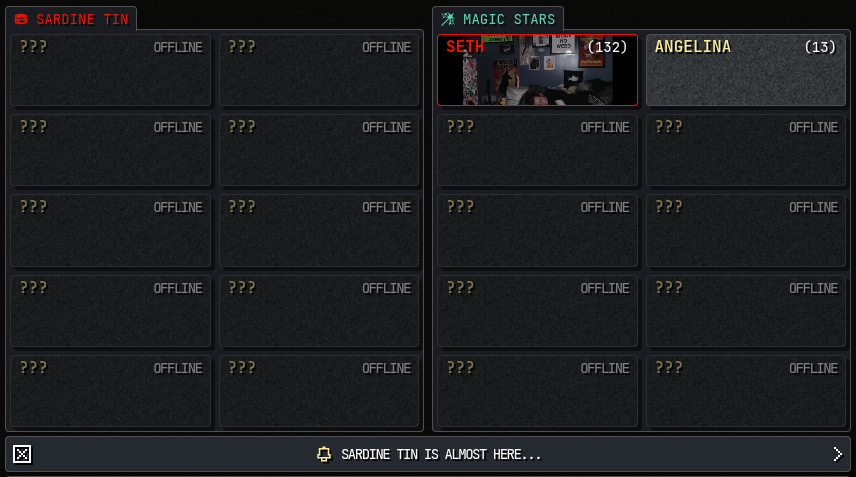Click Angelina's viewer count (13)

[x=820, y=47]
